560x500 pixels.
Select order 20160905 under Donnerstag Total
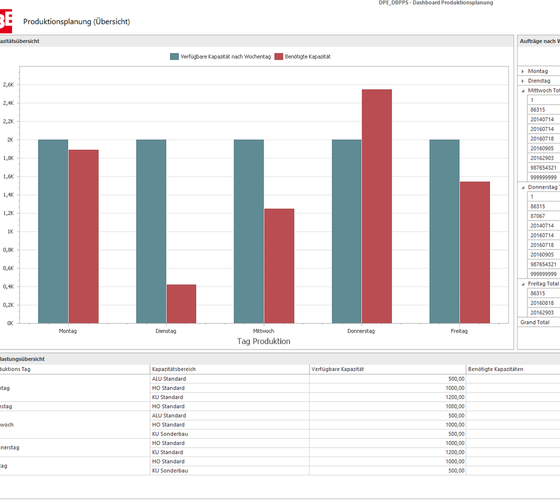(544, 255)
